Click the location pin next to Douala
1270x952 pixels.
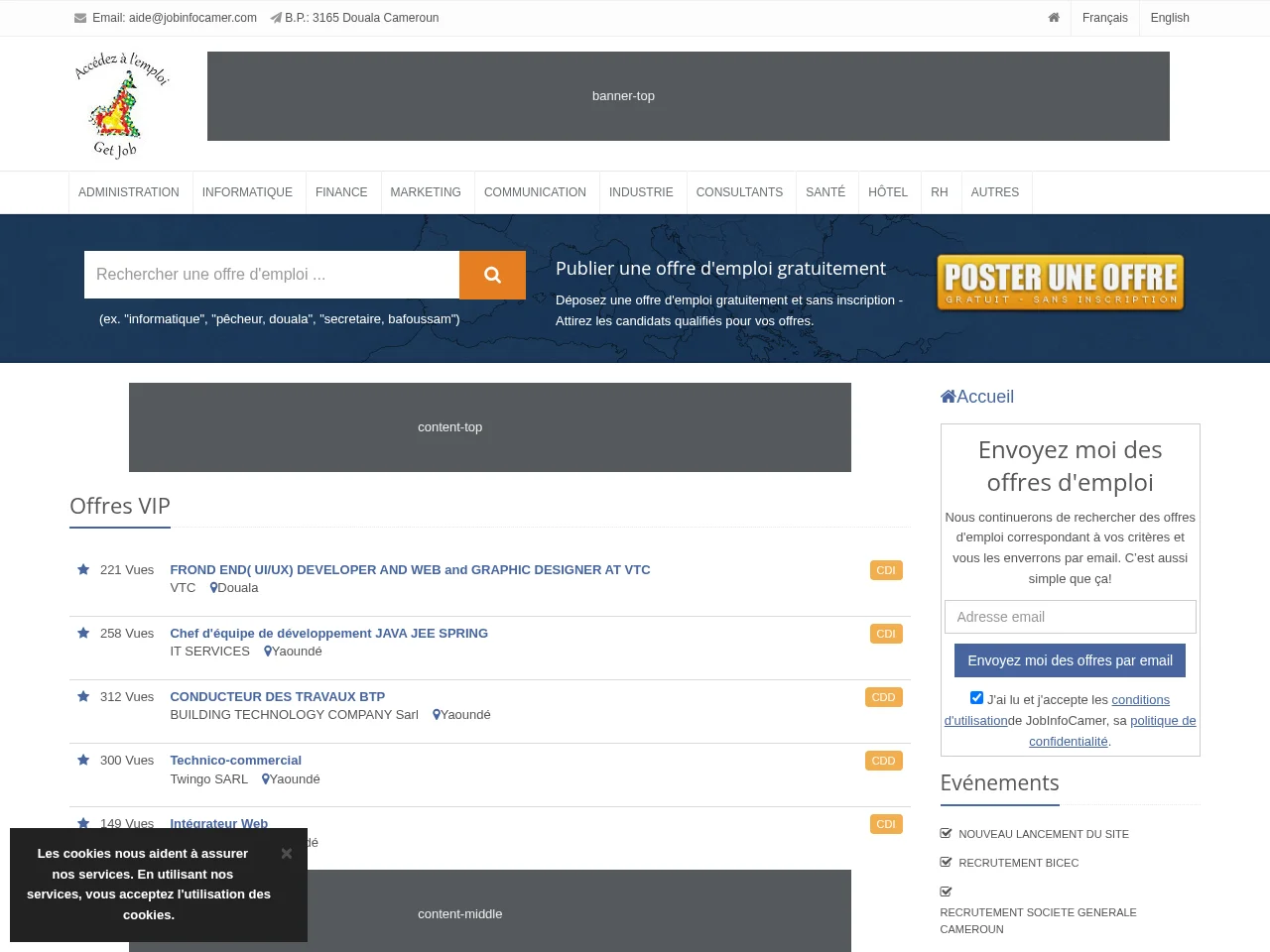click(x=213, y=588)
